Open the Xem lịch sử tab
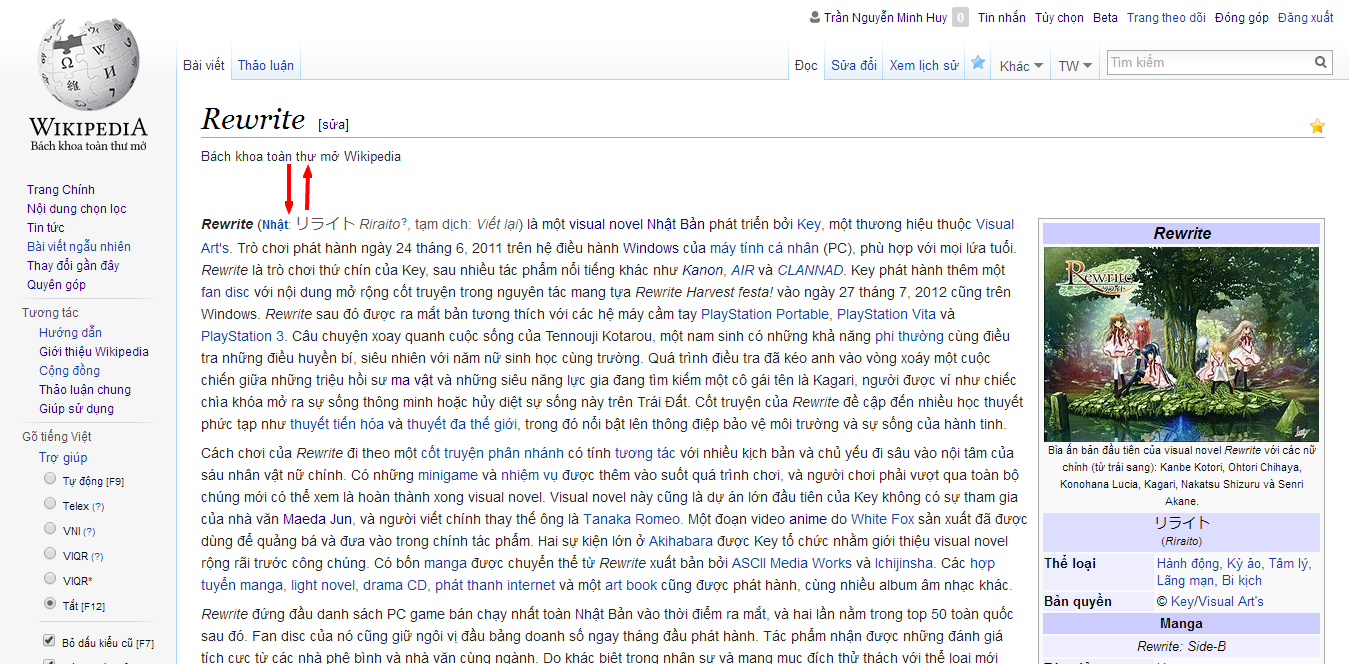 (x=924, y=65)
